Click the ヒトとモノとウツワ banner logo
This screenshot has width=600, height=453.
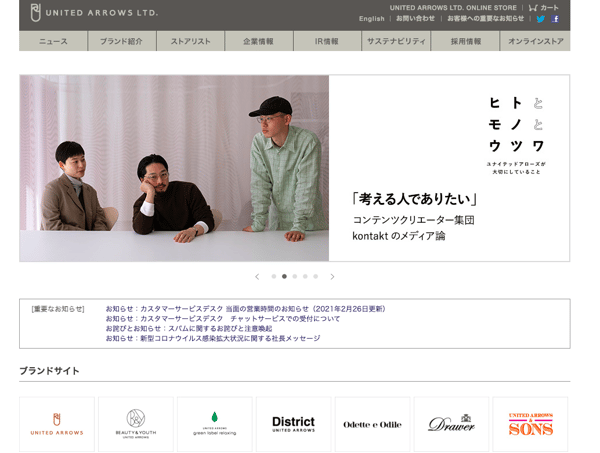516,136
